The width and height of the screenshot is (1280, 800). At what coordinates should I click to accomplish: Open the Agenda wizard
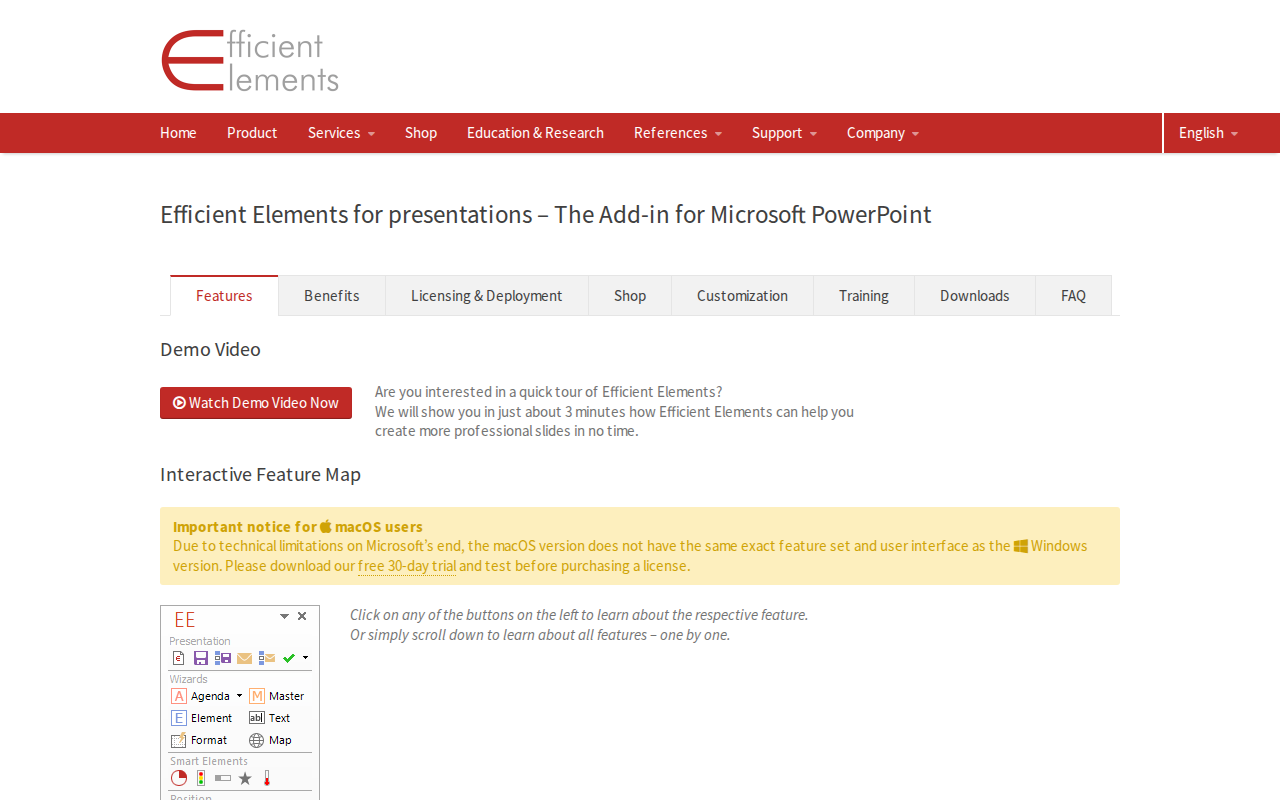tap(201, 696)
